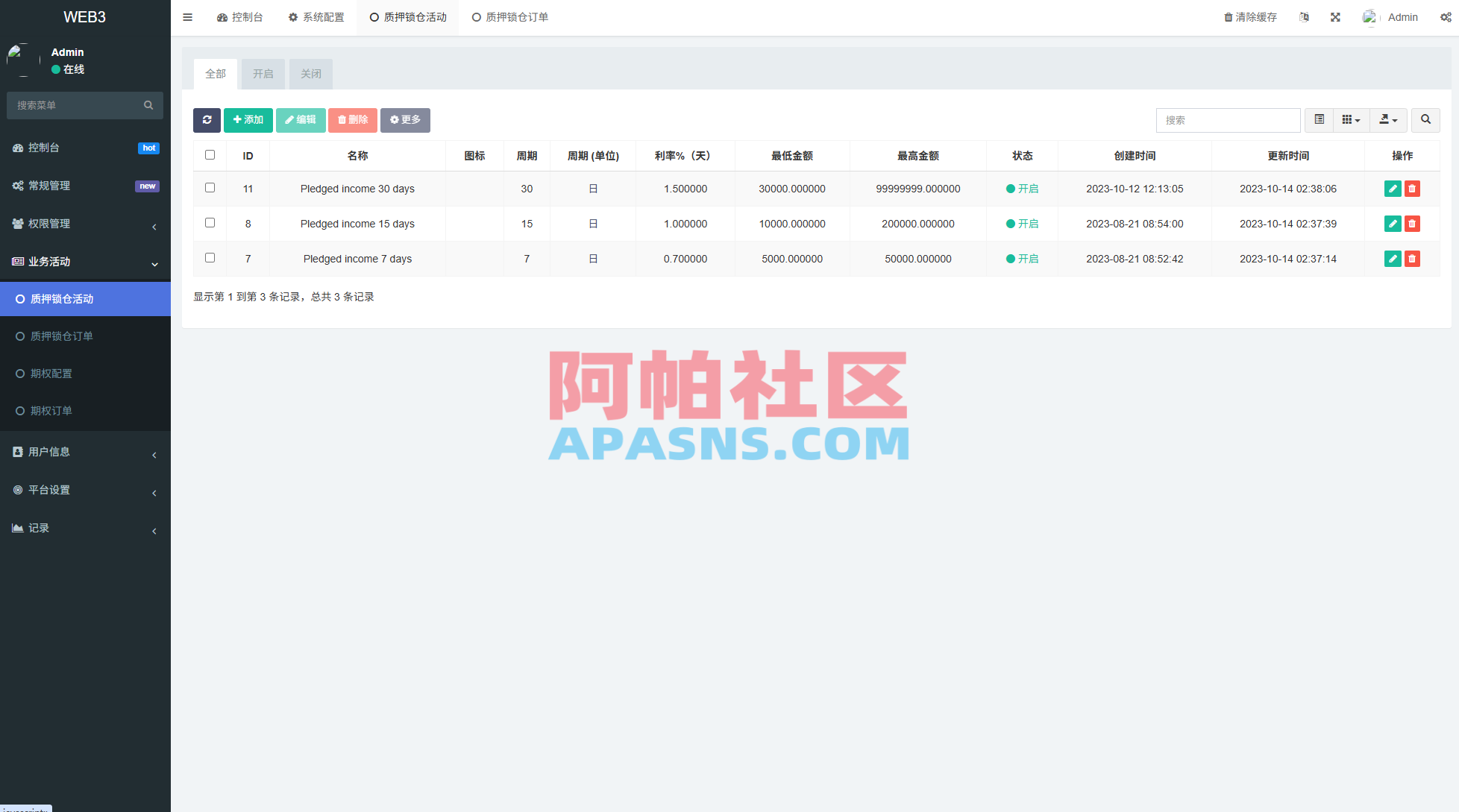Screen dimensions: 1459x812
Task: Check the row for Pledged income 7 days
Action: point(210,258)
